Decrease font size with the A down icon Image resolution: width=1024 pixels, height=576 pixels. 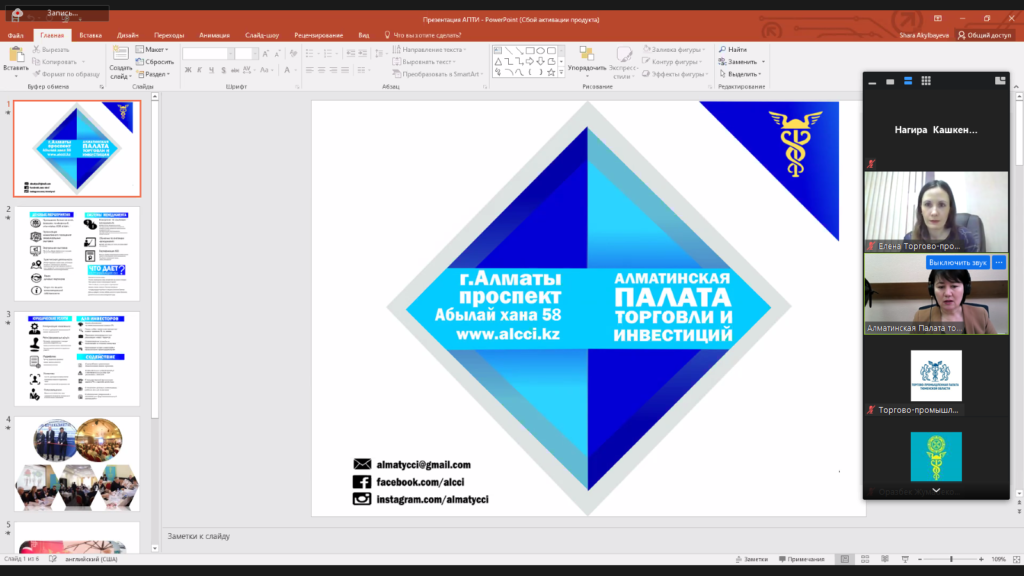coord(278,54)
